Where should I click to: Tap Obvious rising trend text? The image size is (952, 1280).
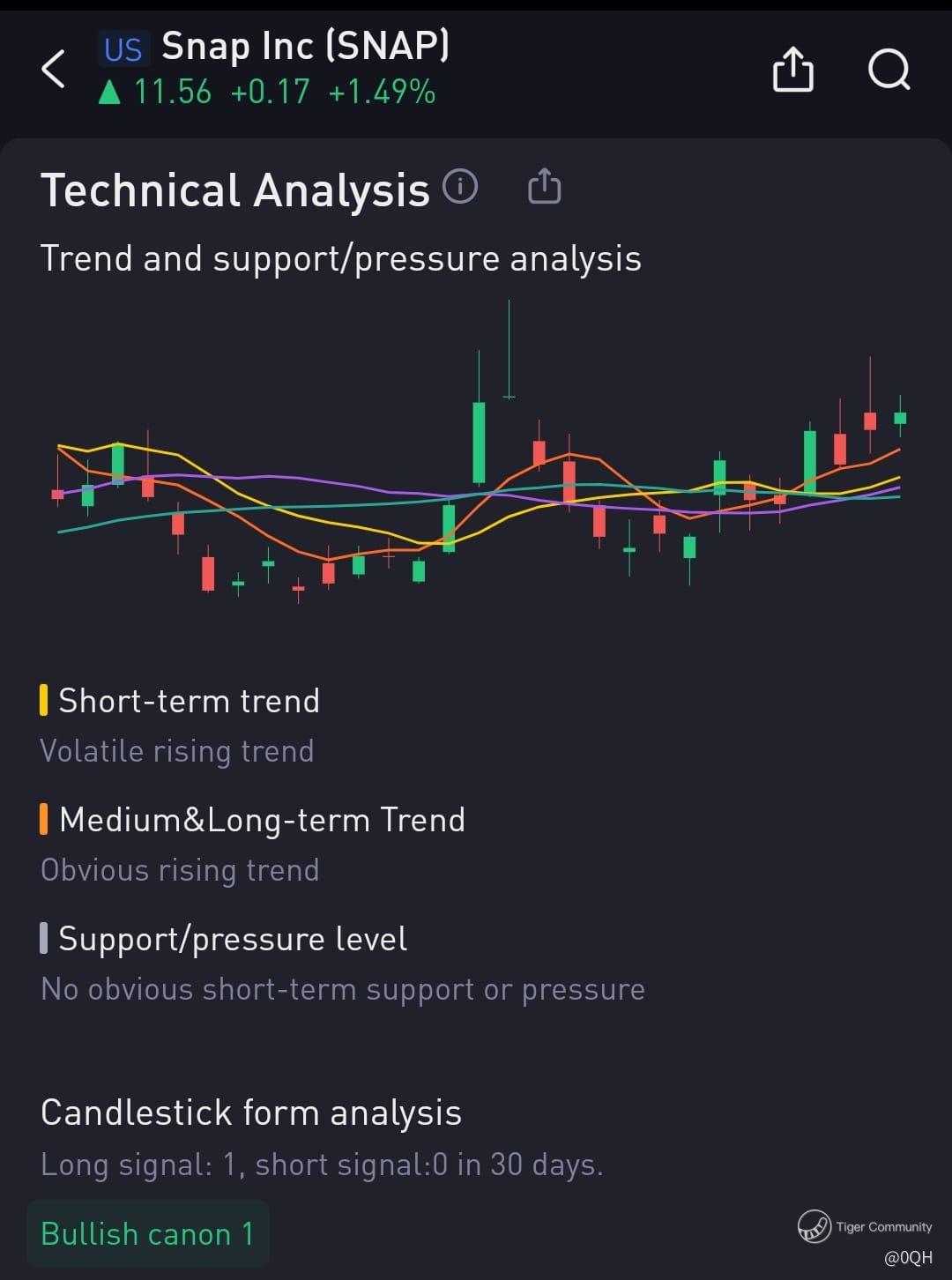click(180, 870)
